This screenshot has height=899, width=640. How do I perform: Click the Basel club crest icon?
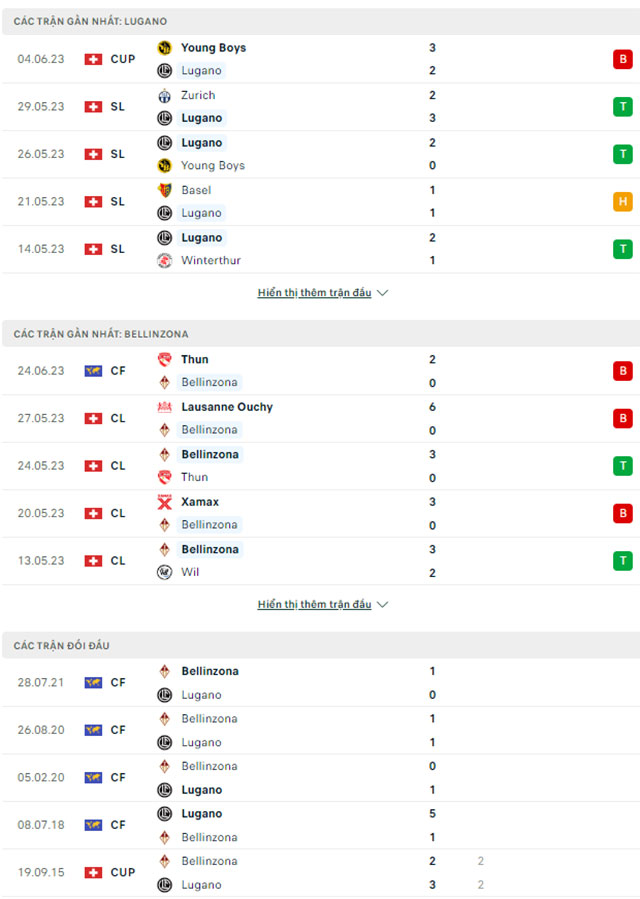165,190
